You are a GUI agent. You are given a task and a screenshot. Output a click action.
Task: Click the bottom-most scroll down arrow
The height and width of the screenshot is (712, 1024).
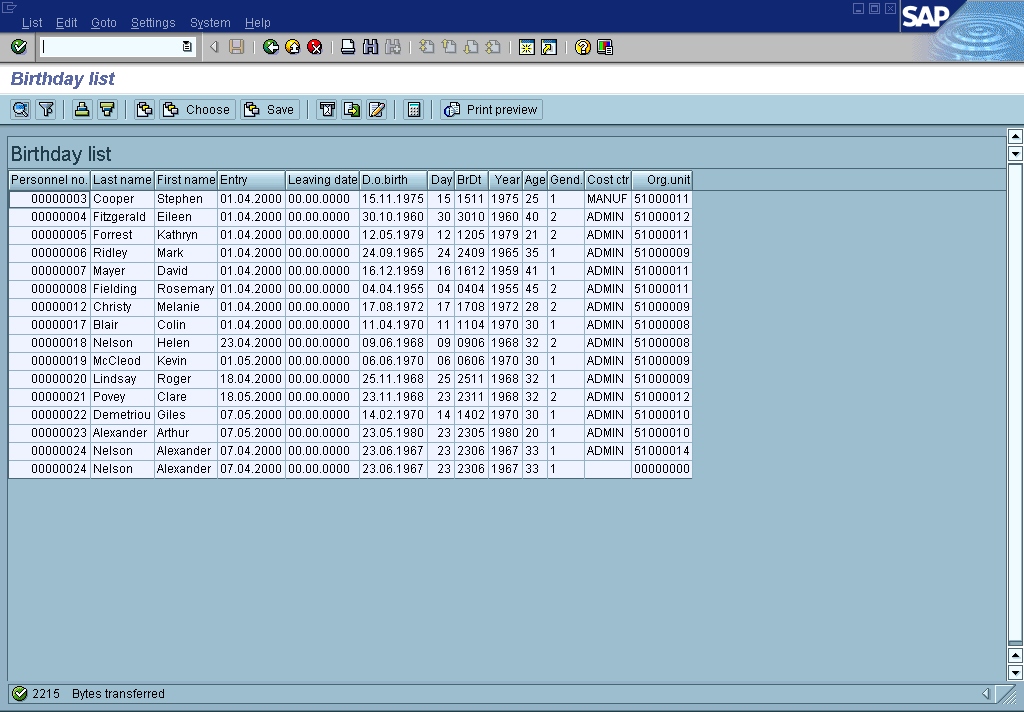tap(1015, 673)
